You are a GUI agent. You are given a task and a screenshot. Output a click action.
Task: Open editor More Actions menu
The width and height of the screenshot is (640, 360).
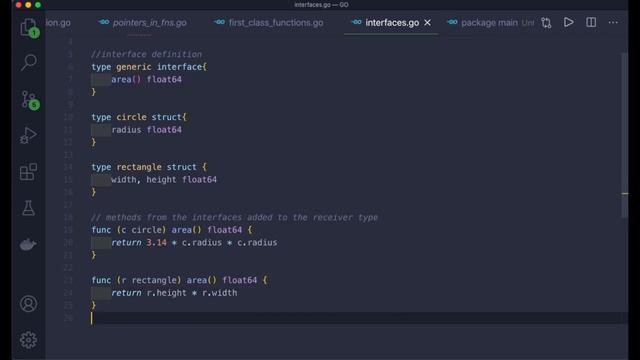(x=613, y=22)
